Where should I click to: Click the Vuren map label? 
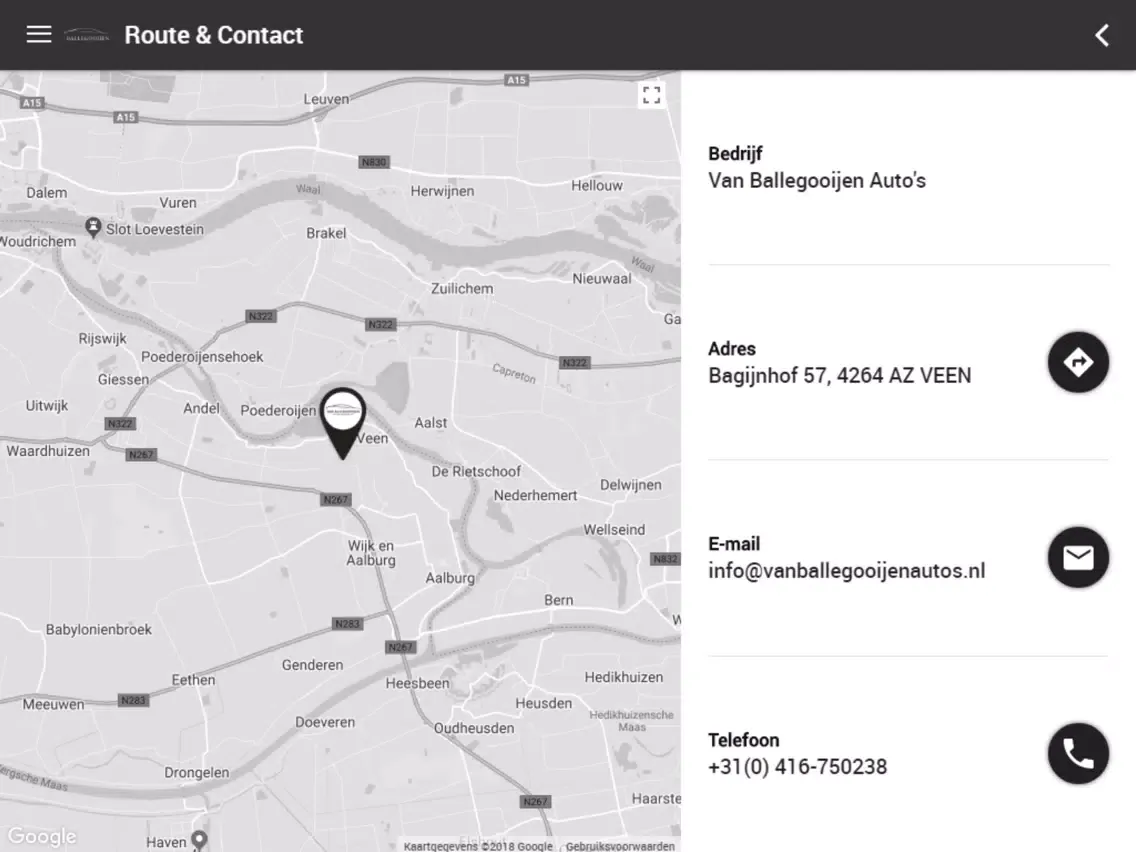coord(178,203)
